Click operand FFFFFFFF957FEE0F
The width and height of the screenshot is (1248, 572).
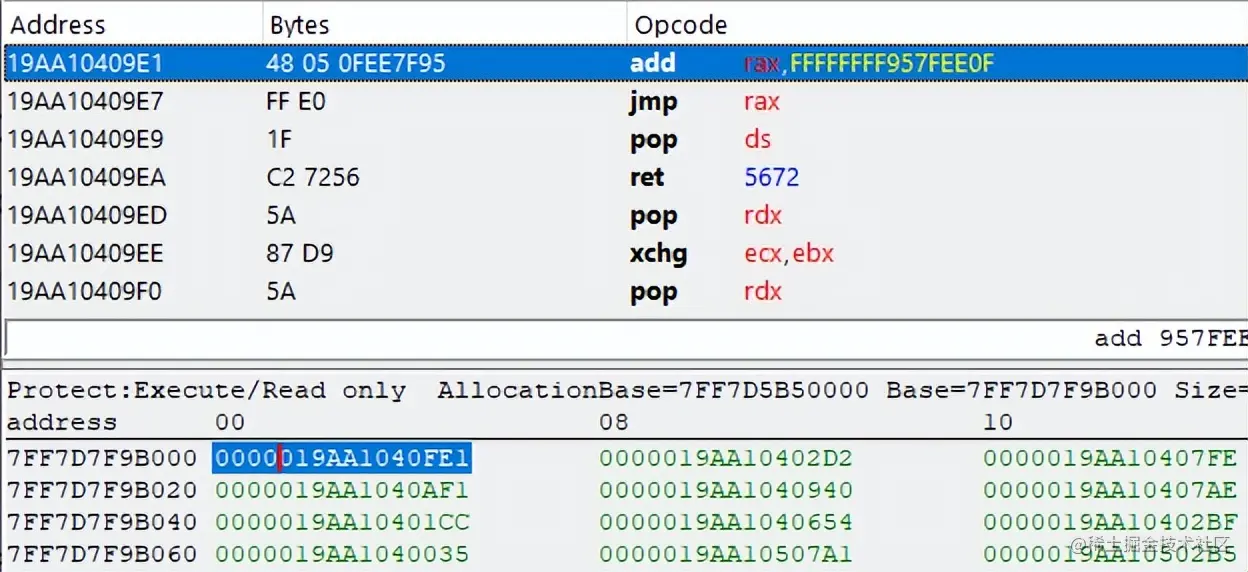[x=892, y=63]
